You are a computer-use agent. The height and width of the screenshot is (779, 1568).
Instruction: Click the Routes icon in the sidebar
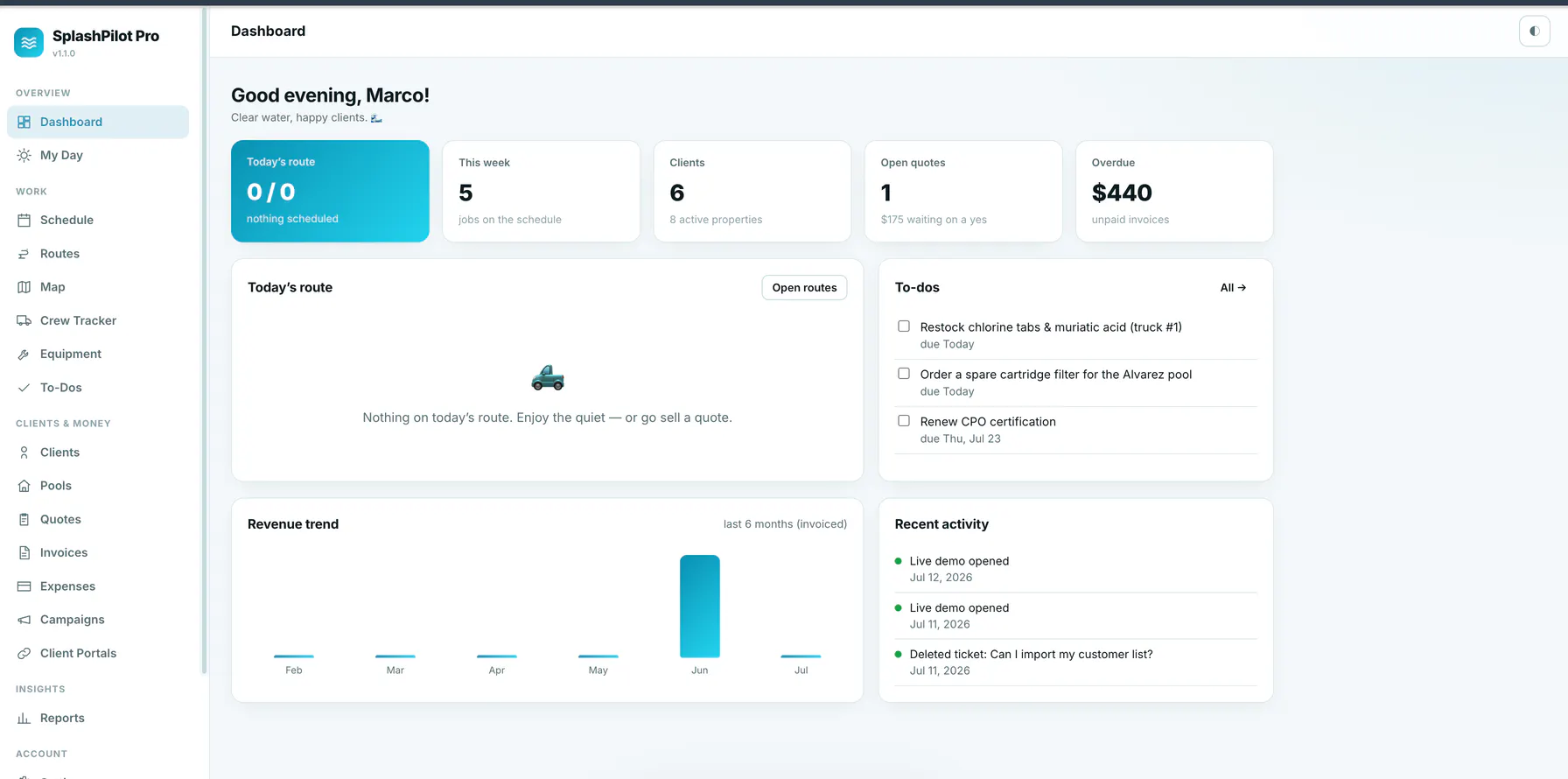24,254
